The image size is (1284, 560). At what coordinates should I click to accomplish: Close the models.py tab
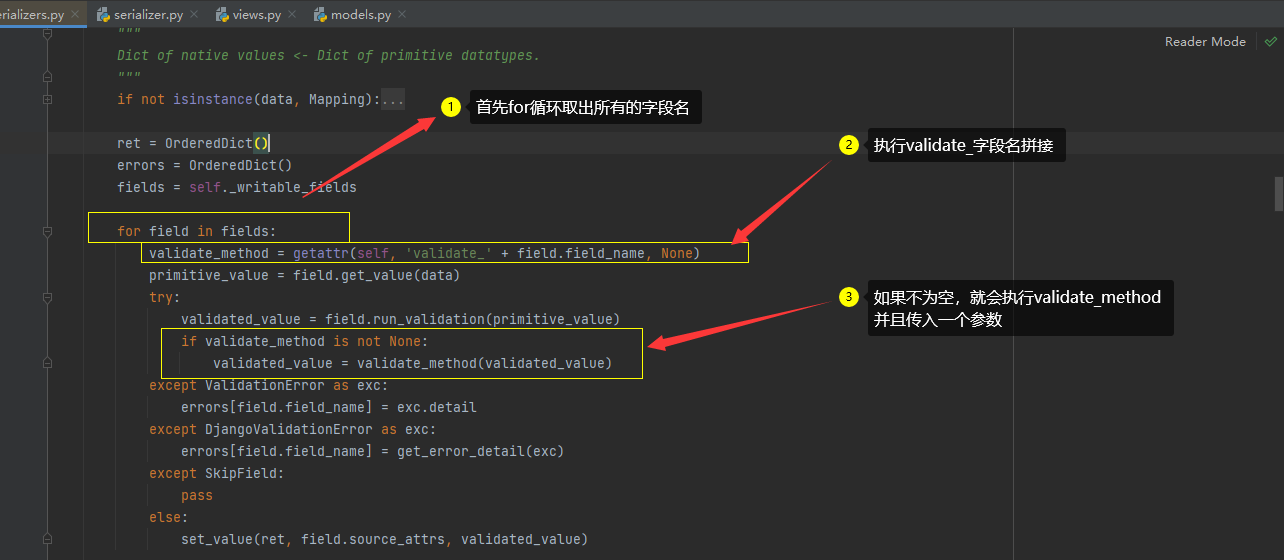tap(400, 15)
